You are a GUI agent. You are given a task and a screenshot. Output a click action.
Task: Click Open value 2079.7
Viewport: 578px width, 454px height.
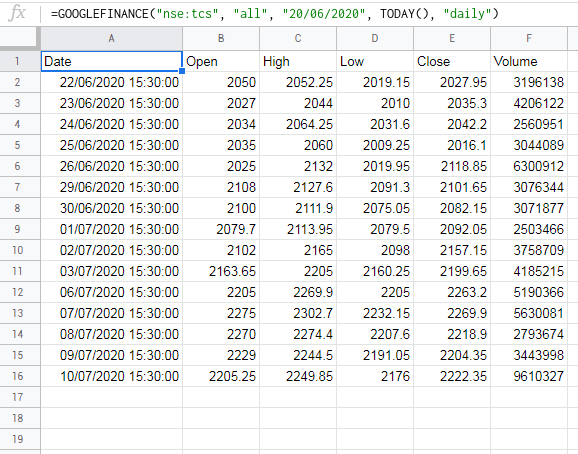[221, 229]
